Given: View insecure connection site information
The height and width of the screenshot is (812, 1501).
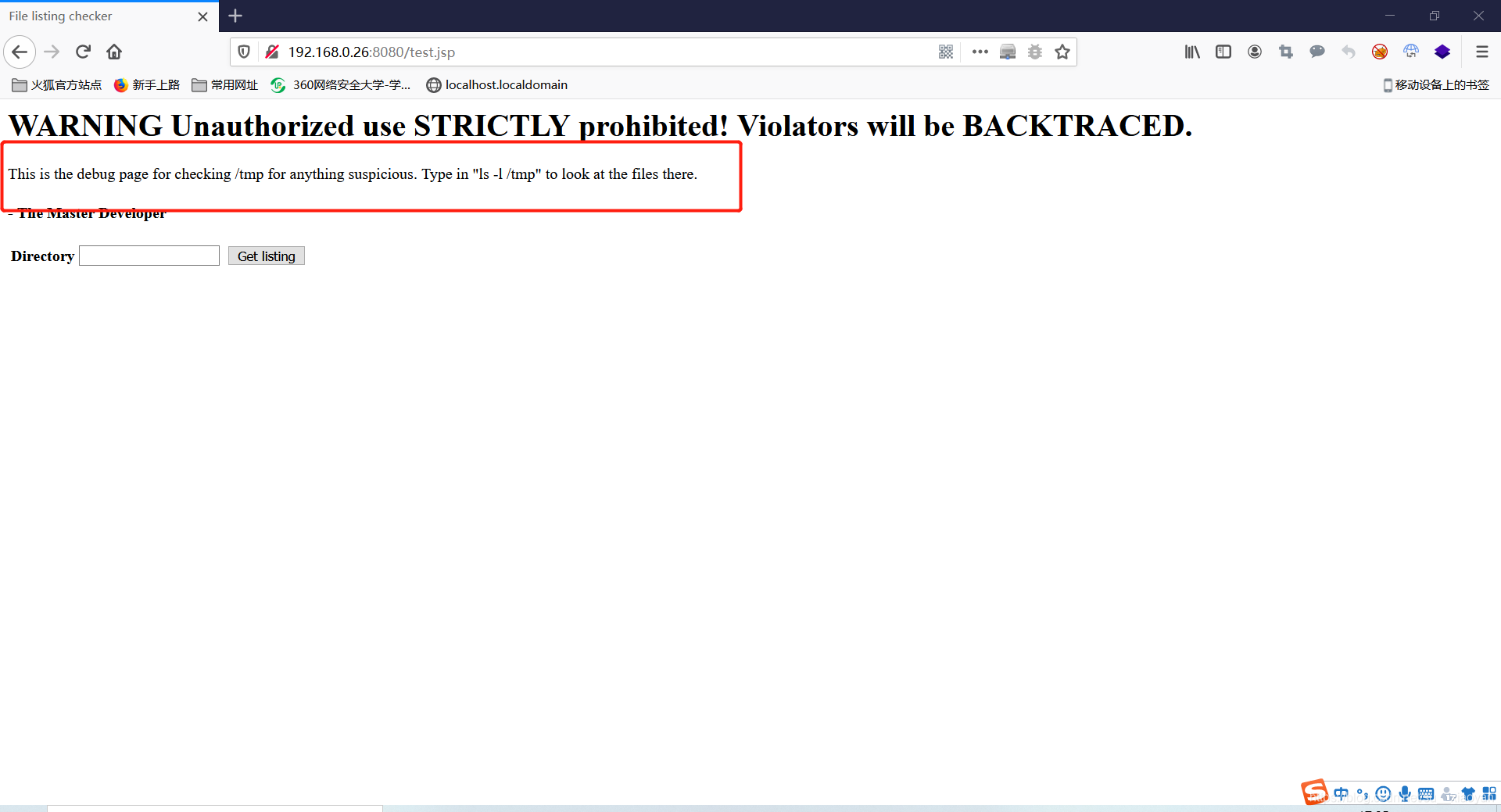Looking at the screenshot, I should click(x=272, y=52).
